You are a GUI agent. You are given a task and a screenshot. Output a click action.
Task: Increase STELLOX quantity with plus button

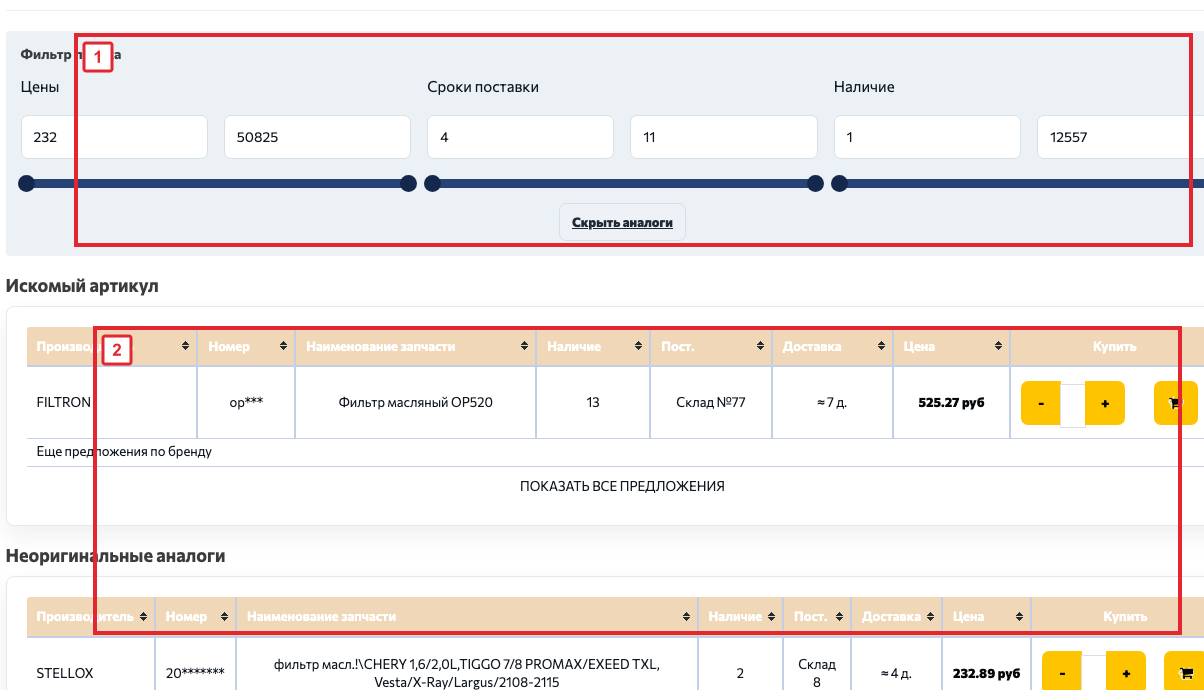tap(1126, 673)
